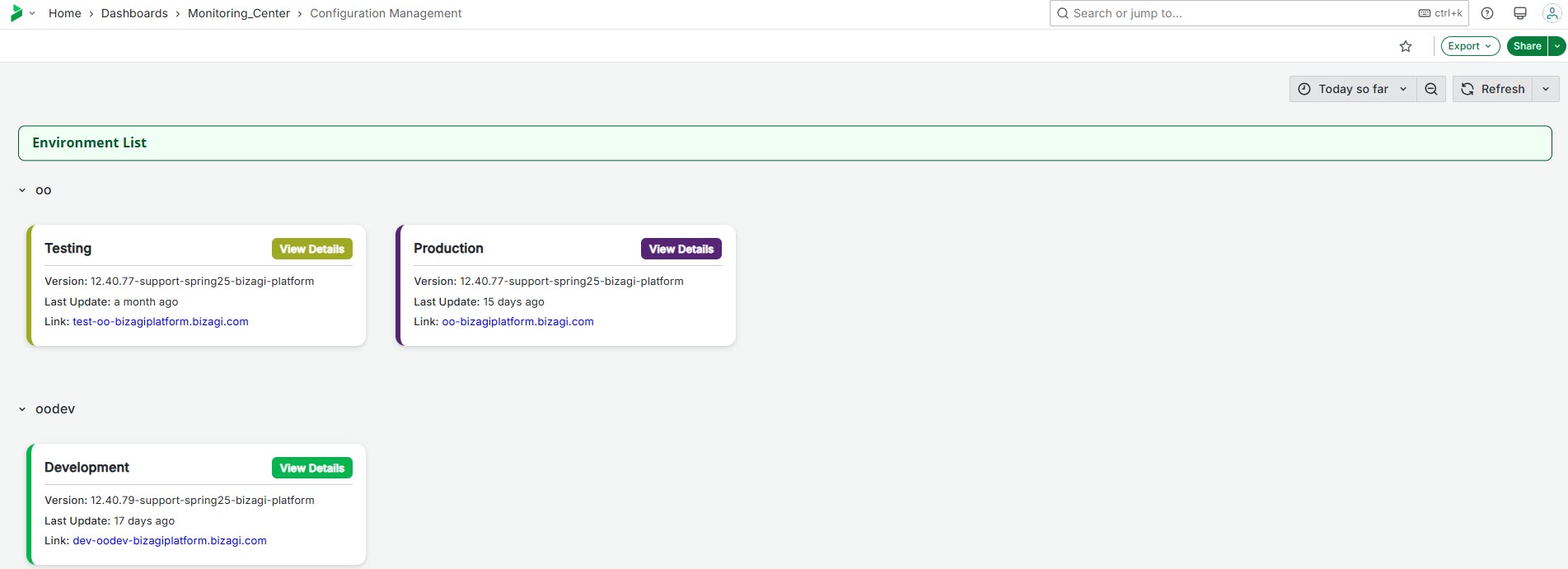This screenshot has width=1568, height=569.
Task: Open Monitoring_Center breadcrumb
Action: (x=239, y=13)
